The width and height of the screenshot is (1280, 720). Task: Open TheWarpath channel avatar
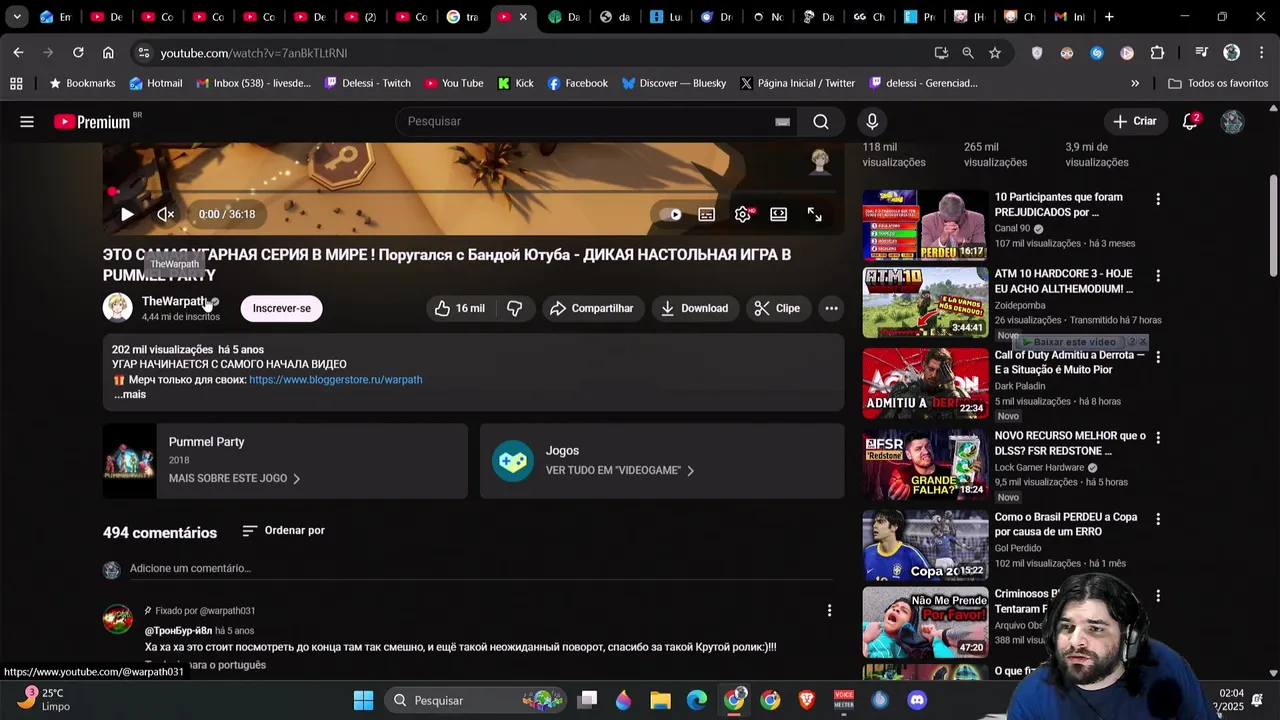tap(117, 307)
